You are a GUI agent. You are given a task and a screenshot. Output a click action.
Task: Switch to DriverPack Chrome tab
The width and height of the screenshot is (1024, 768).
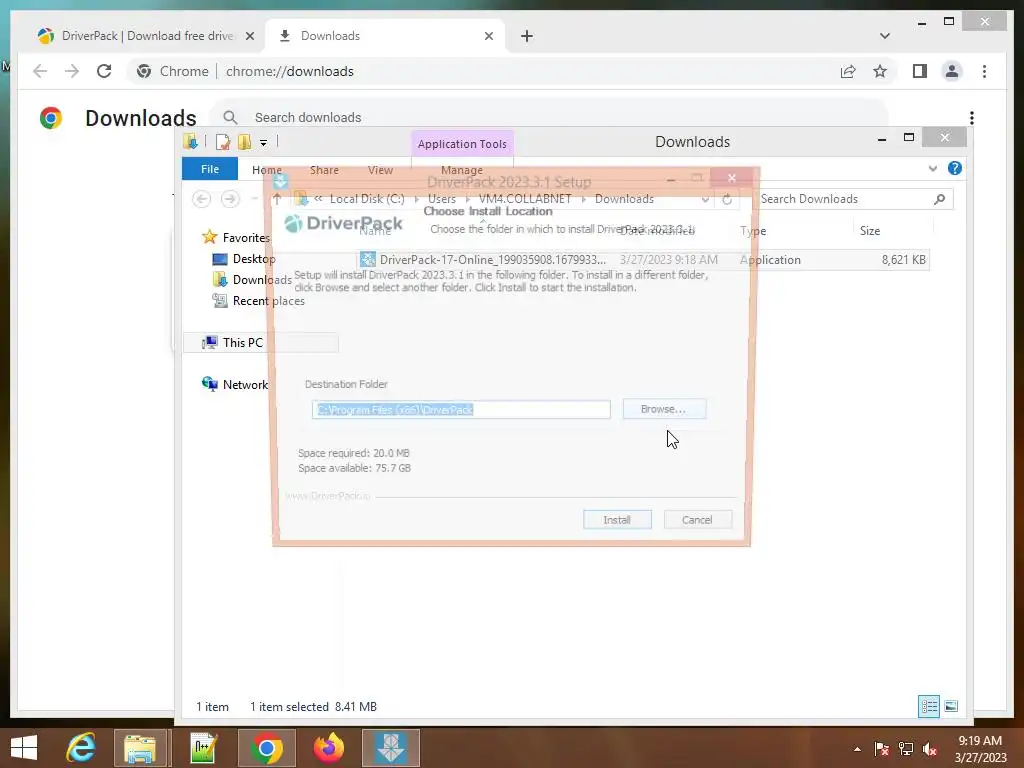(x=146, y=36)
